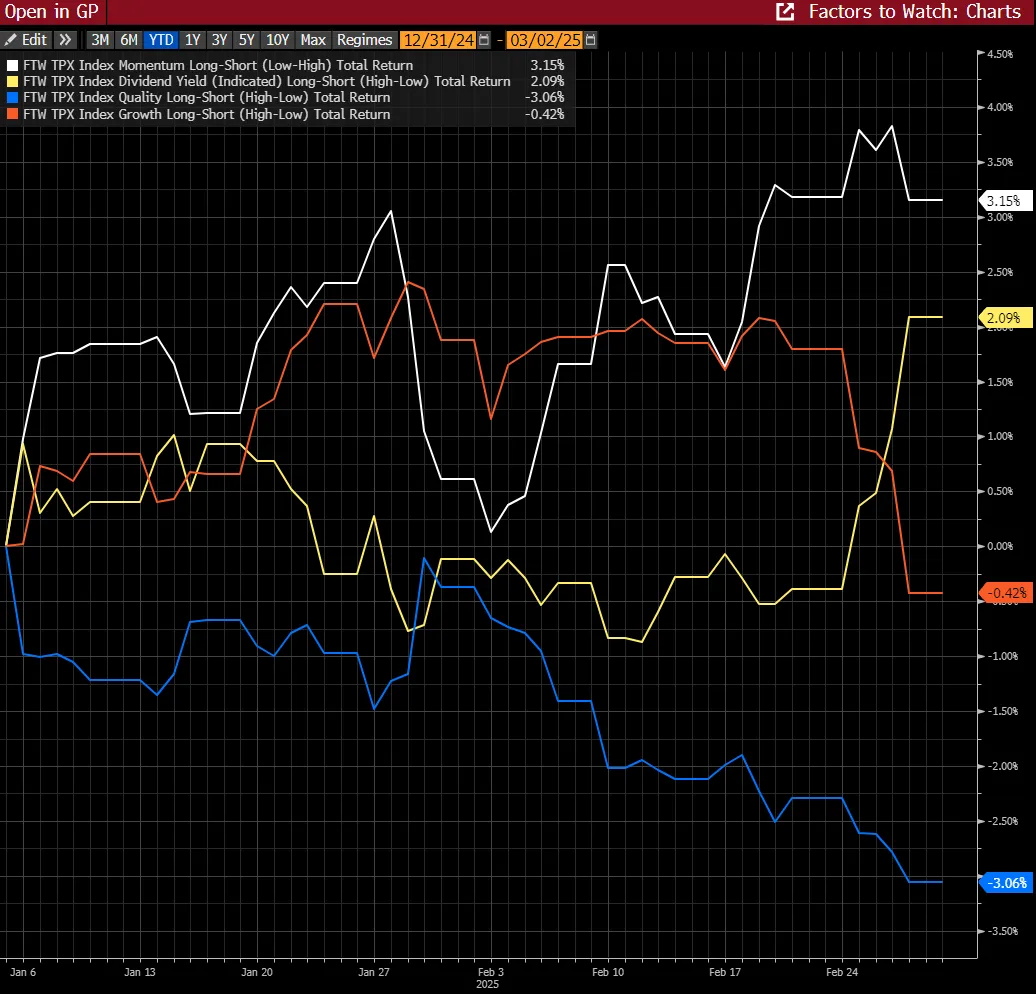Open the start date calendar picker
Image resolution: width=1036 pixels, height=994 pixels.
(x=485, y=40)
